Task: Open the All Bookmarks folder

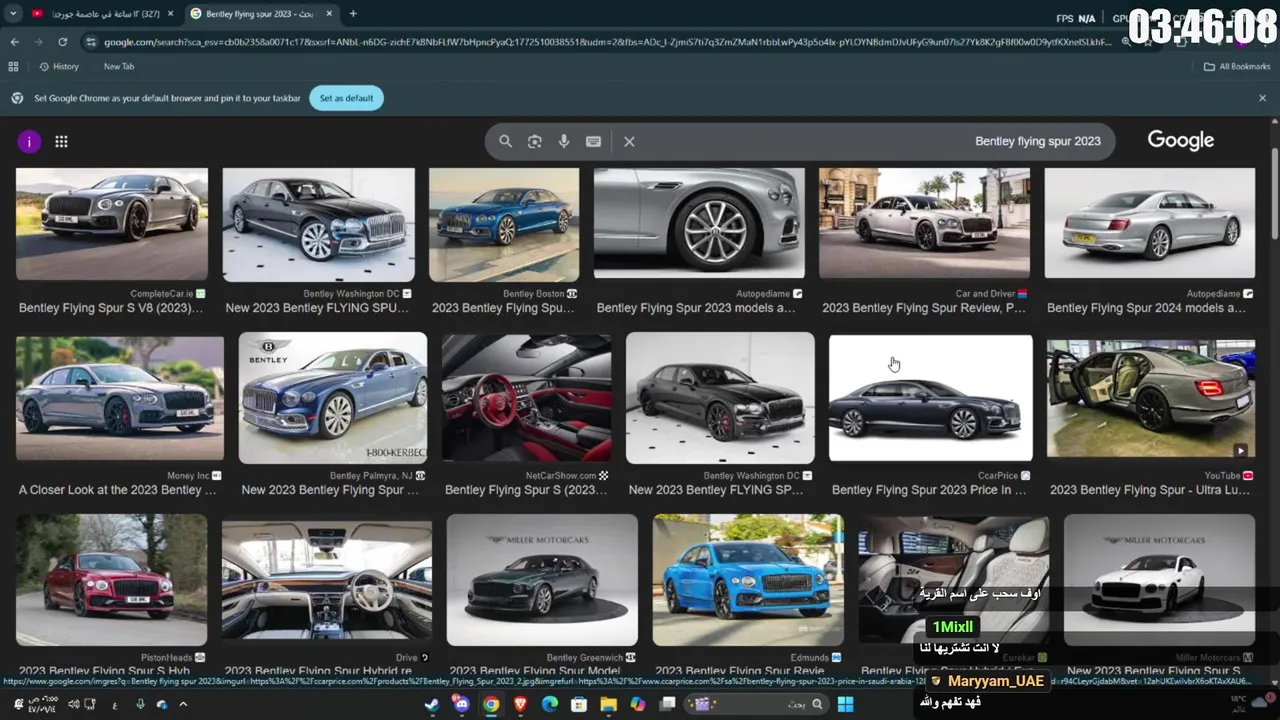Action: [x=1237, y=66]
